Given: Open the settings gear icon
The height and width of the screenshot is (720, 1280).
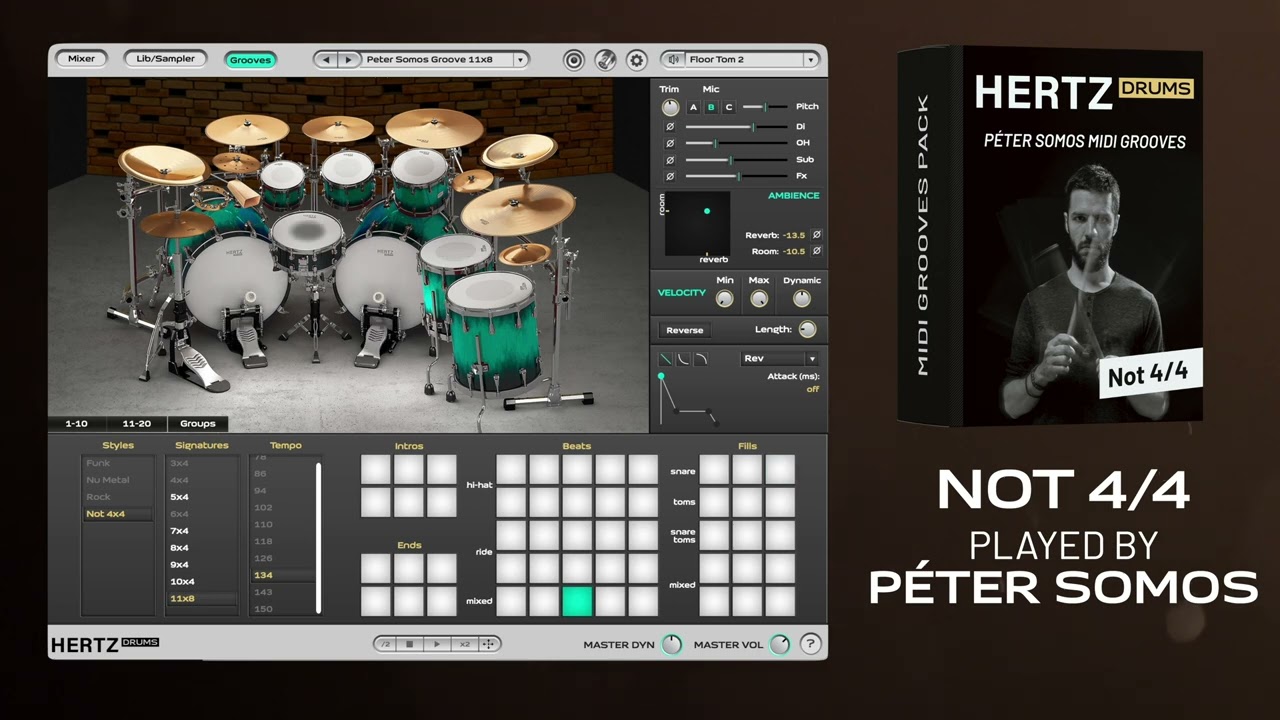Looking at the screenshot, I should [637, 60].
